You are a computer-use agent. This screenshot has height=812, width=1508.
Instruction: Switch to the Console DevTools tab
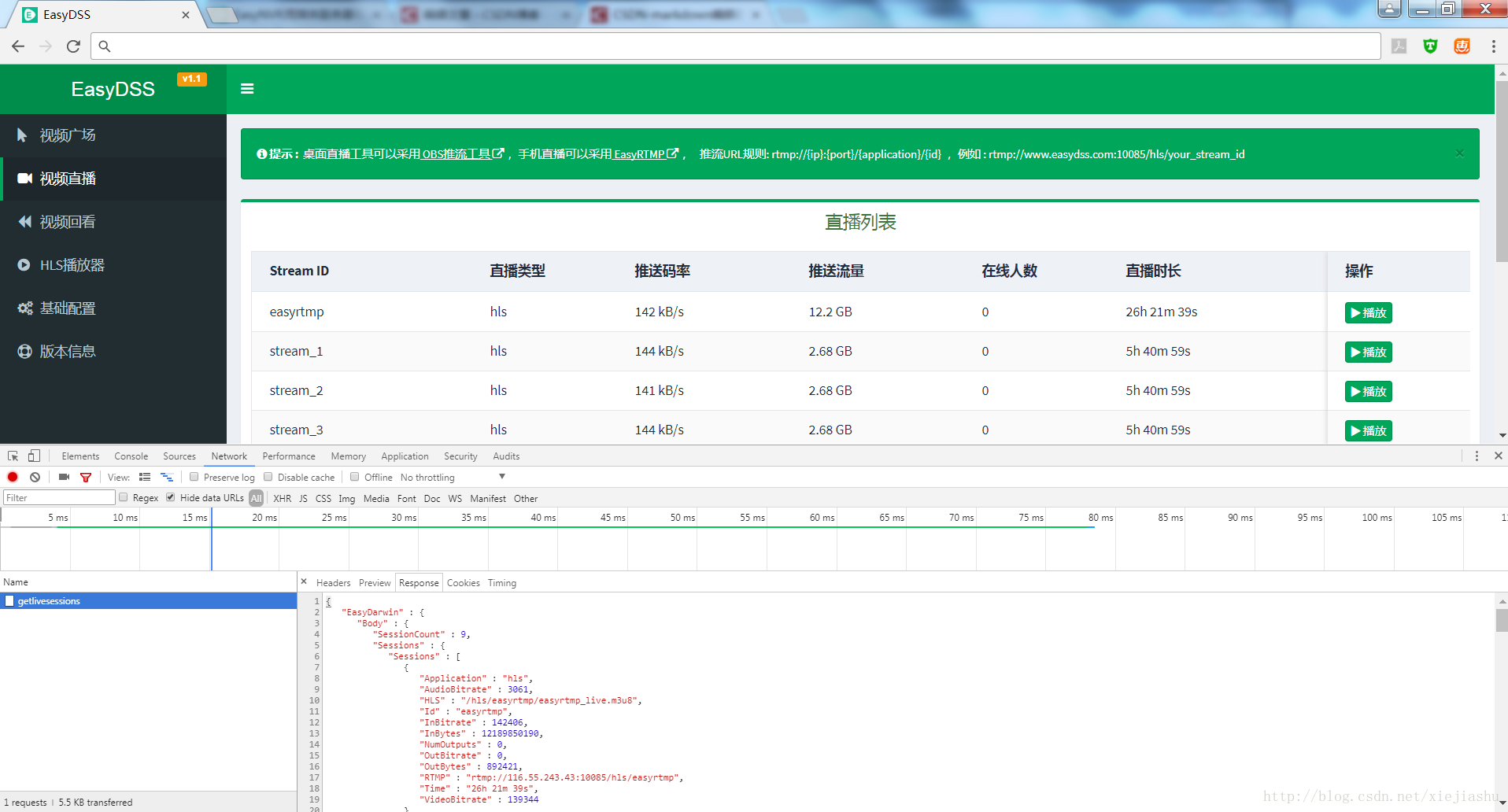pyautogui.click(x=131, y=456)
